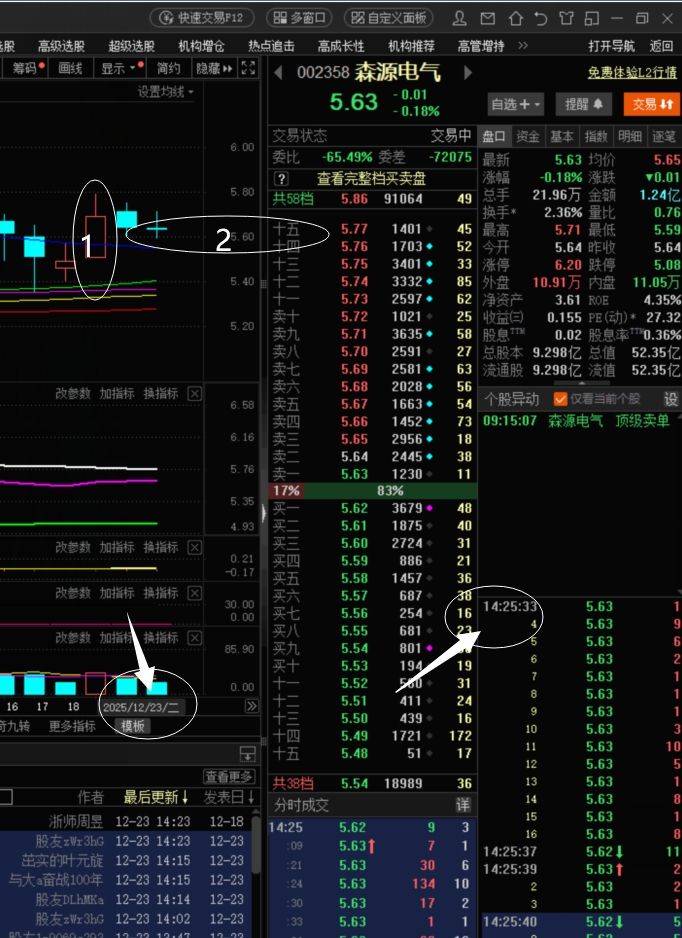Image resolution: width=682 pixels, height=938 pixels.
Task: Switch to the 盘口 tab
Action: (494, 136)
